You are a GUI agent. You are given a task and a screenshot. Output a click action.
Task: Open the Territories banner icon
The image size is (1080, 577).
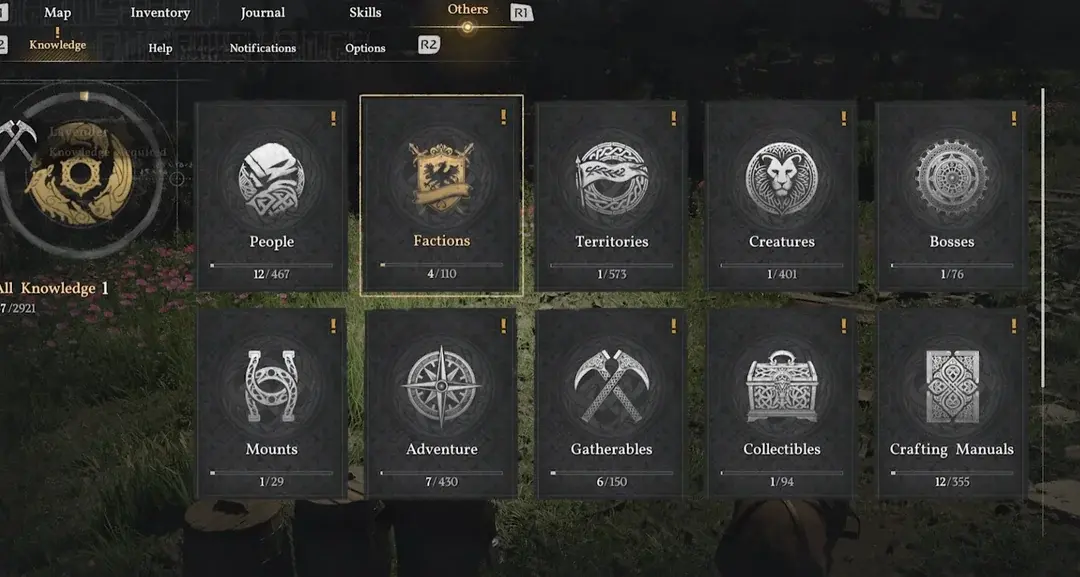[612, 179]
